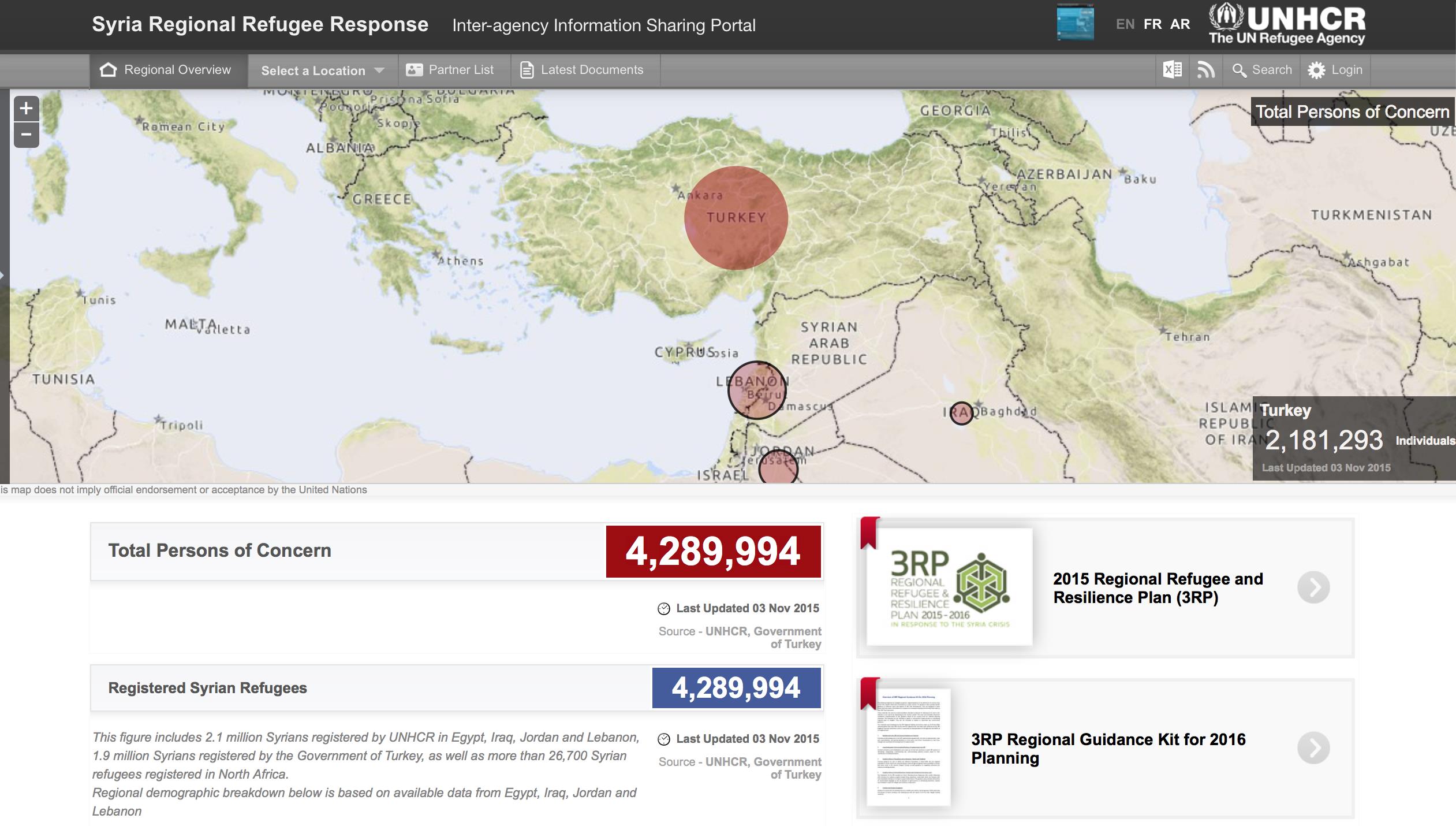Click the document icon beside Latest Documents

[527, 70]
